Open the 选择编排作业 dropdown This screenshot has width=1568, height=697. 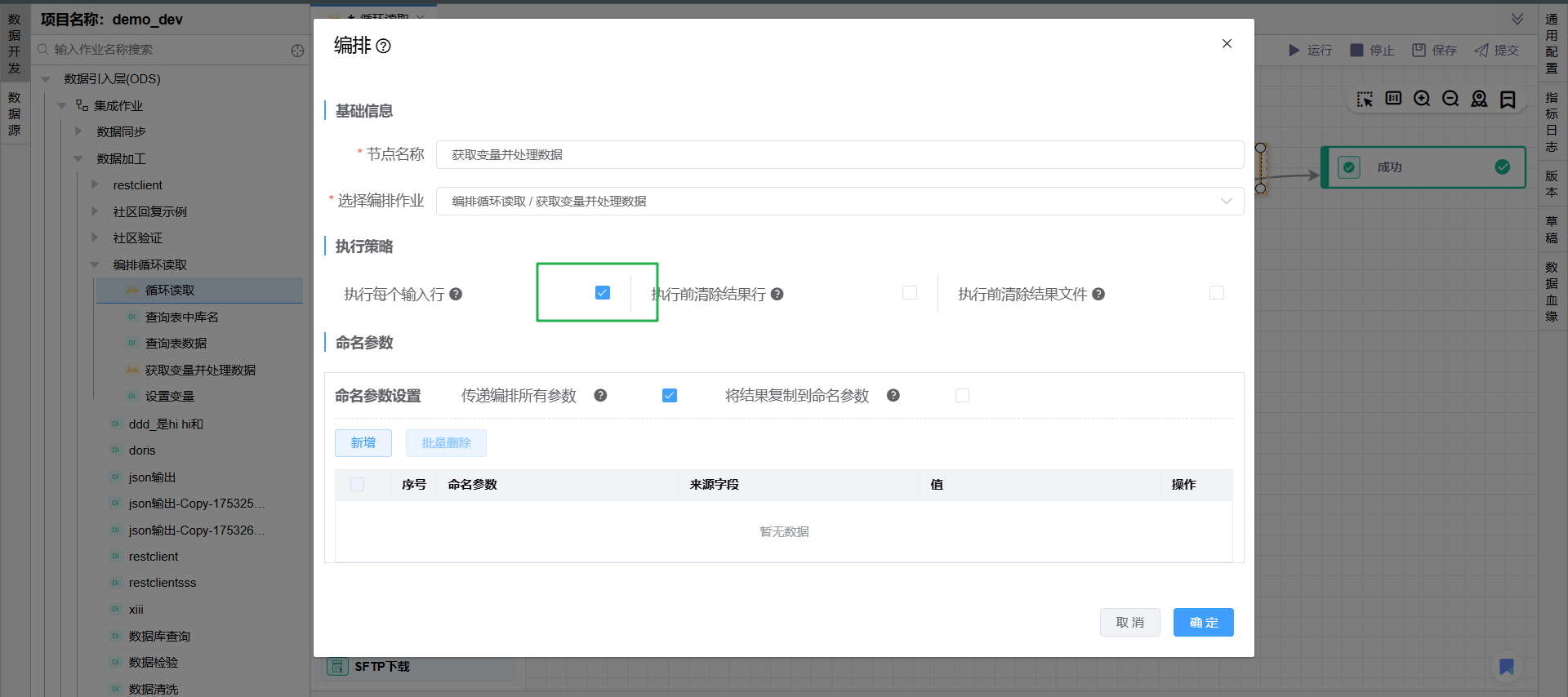(x=839, y=202)
